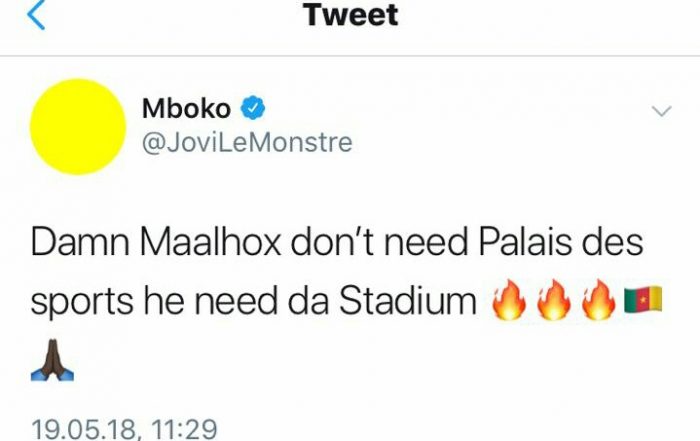The width and height of the screenshot is (700, 441).
Task: Open the Mboko display name
Action: 187,108
